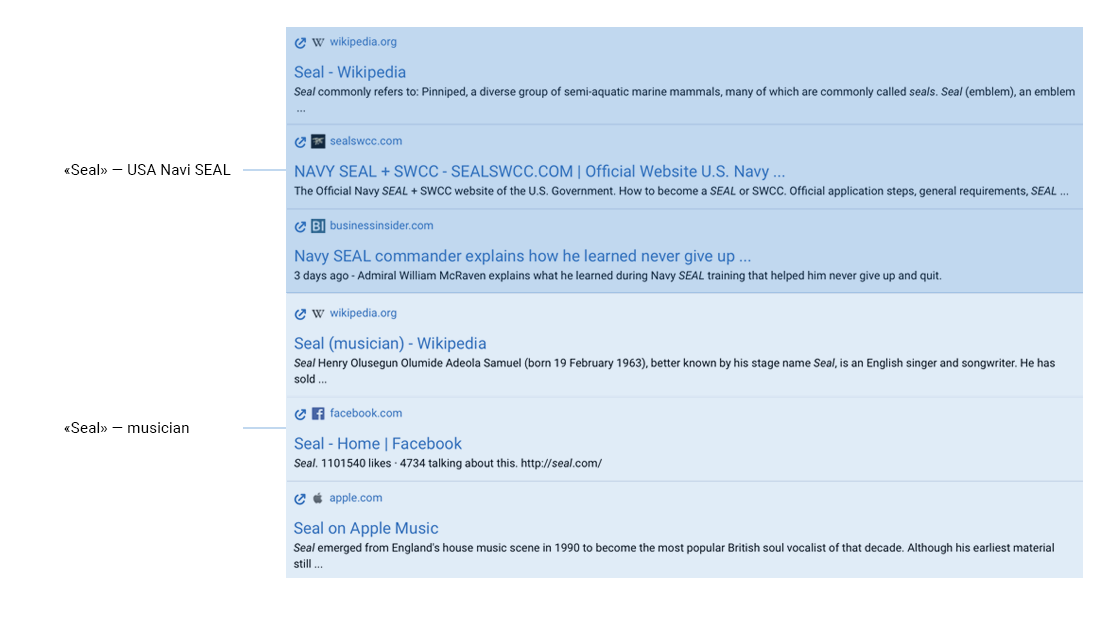Open the NAVY SEAL + SWCC official website result
This screenshot has height=617, width=1119.
tap(540, 171)
